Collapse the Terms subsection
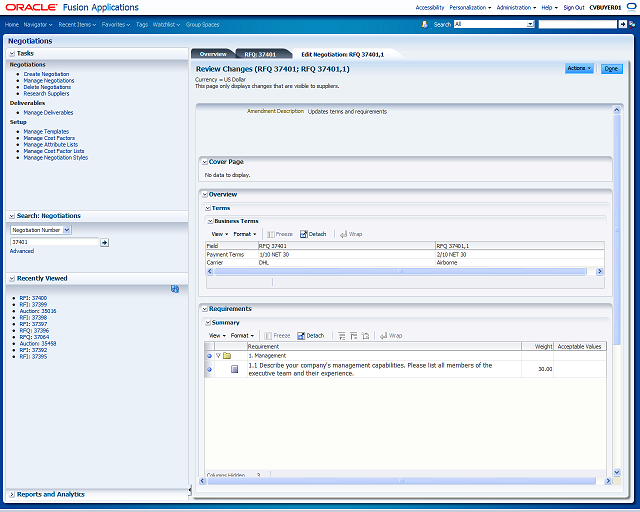The width and height of the screenshot is (640, 512). click(208, 208)
